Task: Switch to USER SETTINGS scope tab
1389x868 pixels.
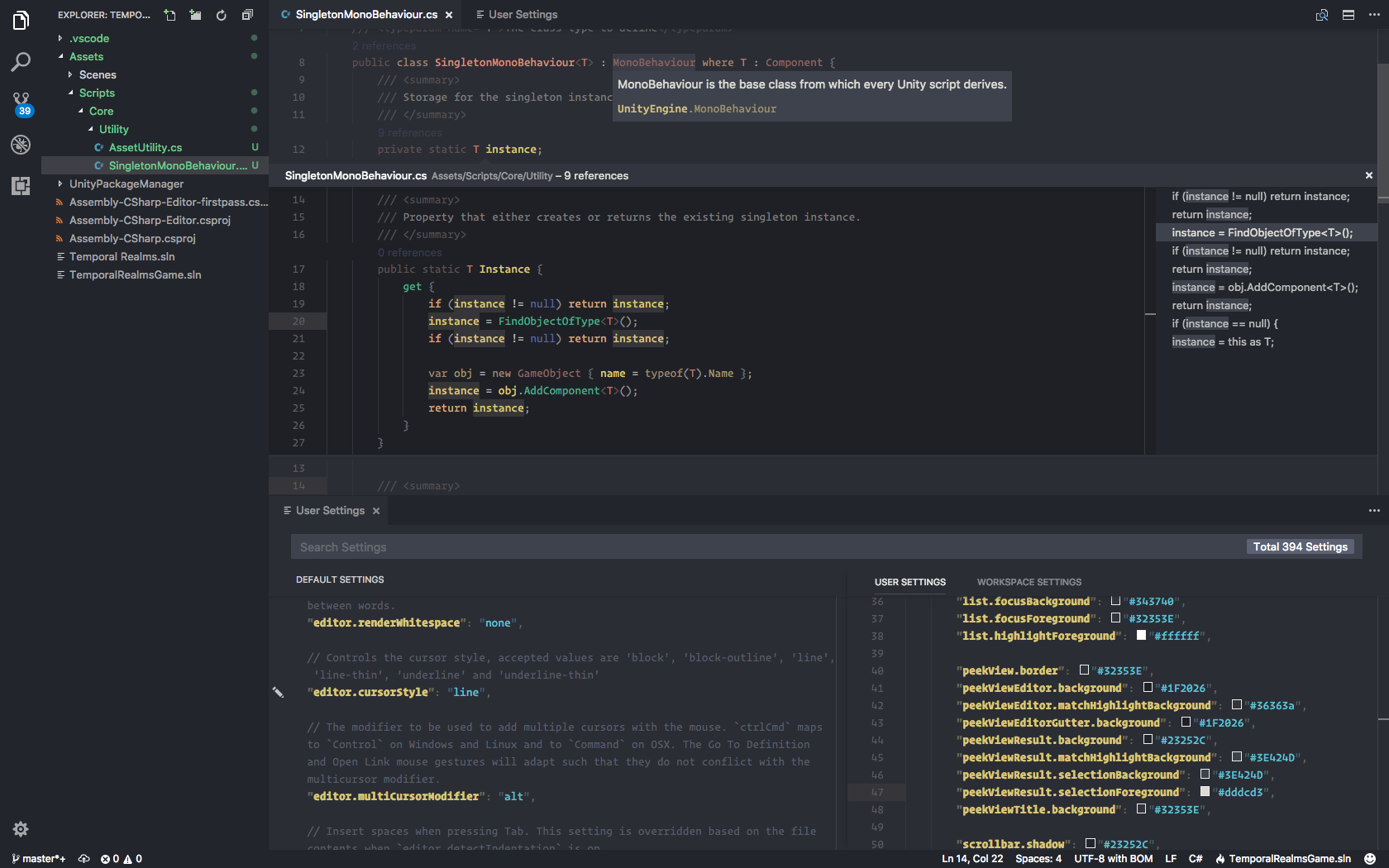Action: point(909,582)
